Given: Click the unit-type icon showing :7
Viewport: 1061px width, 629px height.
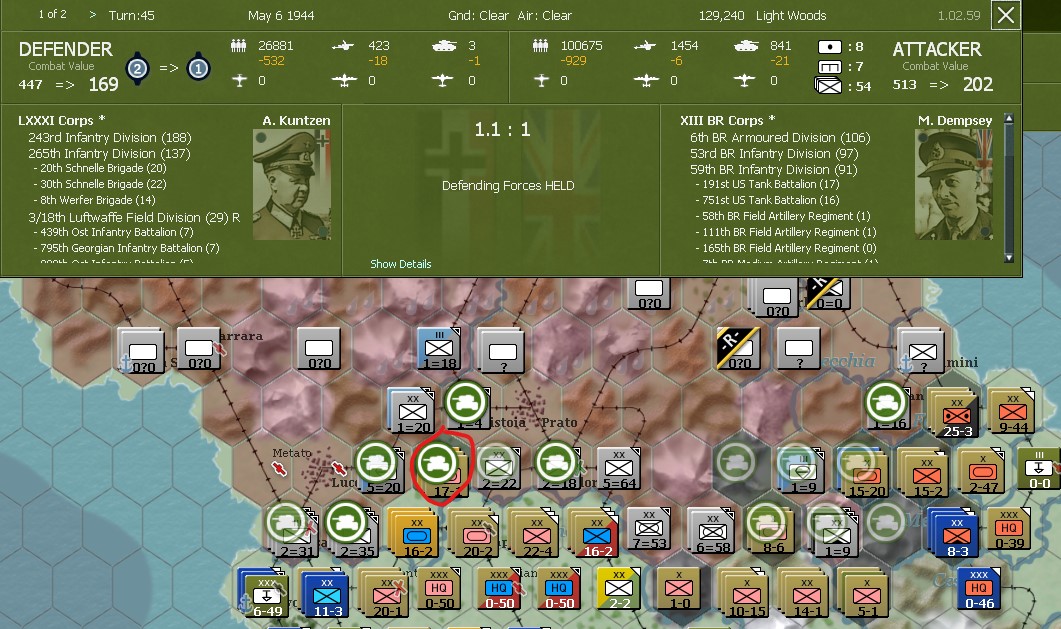Looking at the screenshot, I should 830,66.
